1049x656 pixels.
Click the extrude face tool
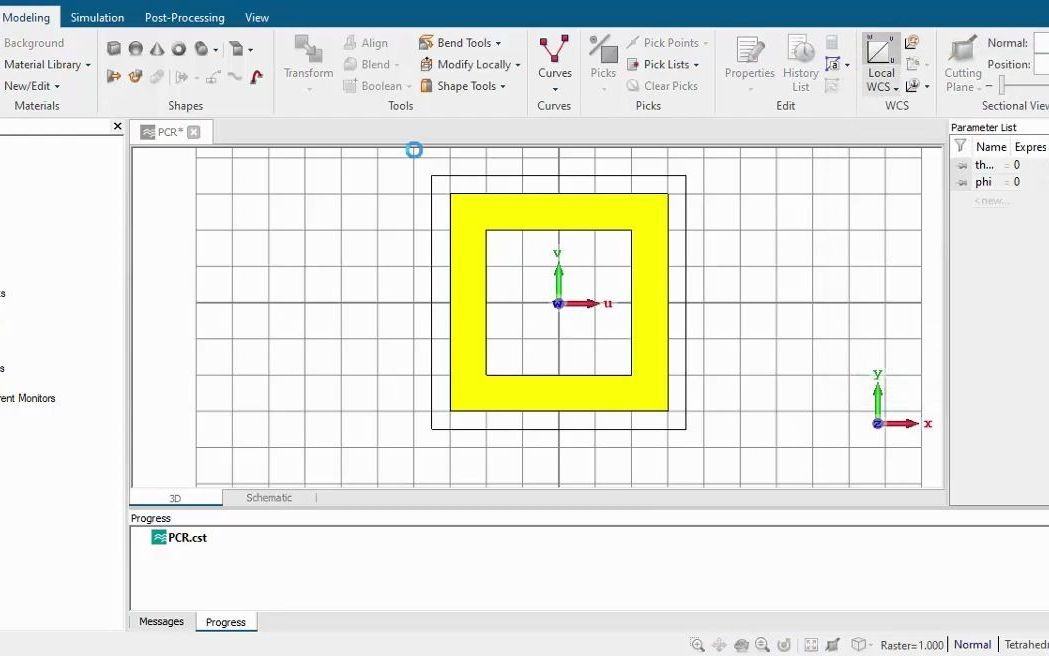click(x=114, y=76)
